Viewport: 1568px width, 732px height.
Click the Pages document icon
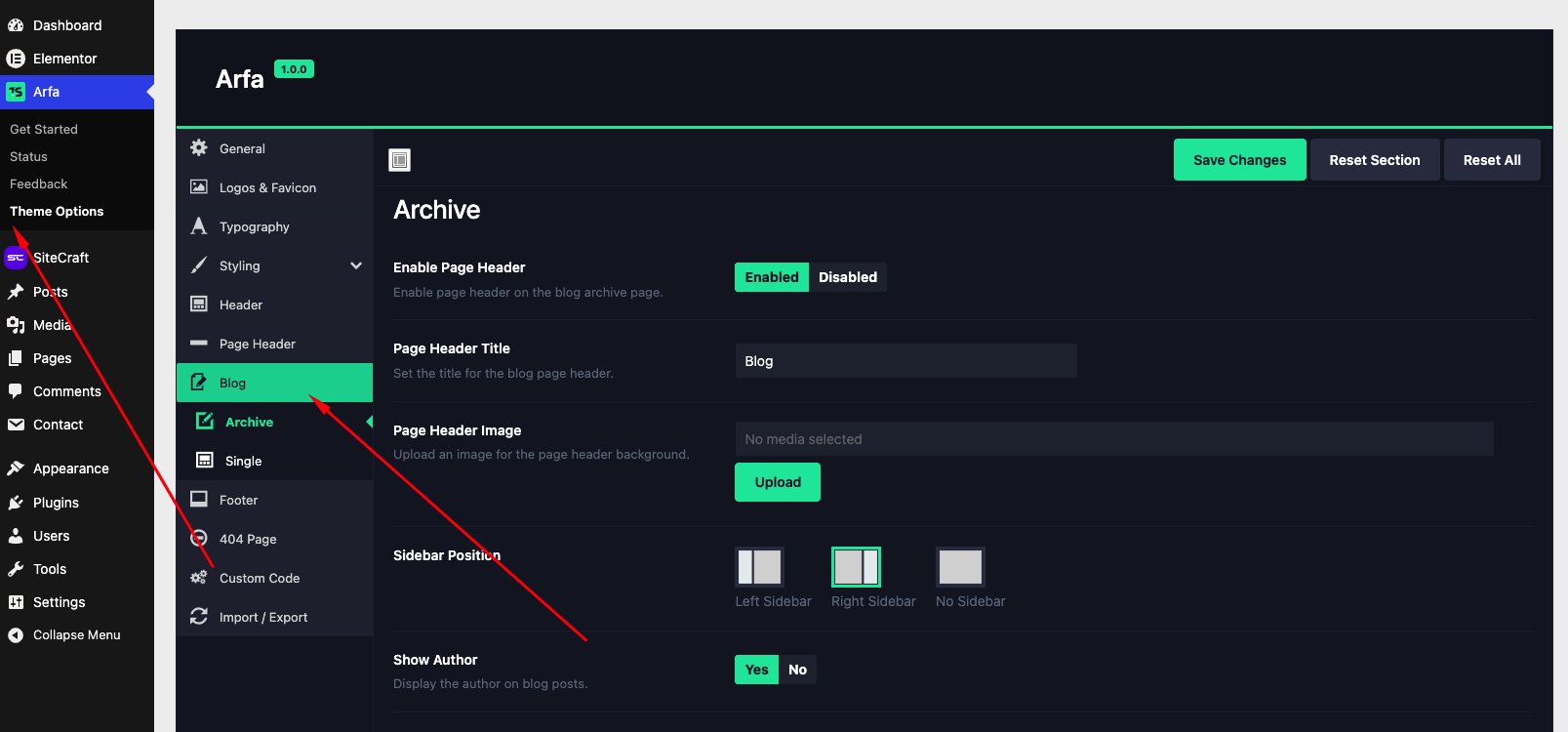coord(16,358)
